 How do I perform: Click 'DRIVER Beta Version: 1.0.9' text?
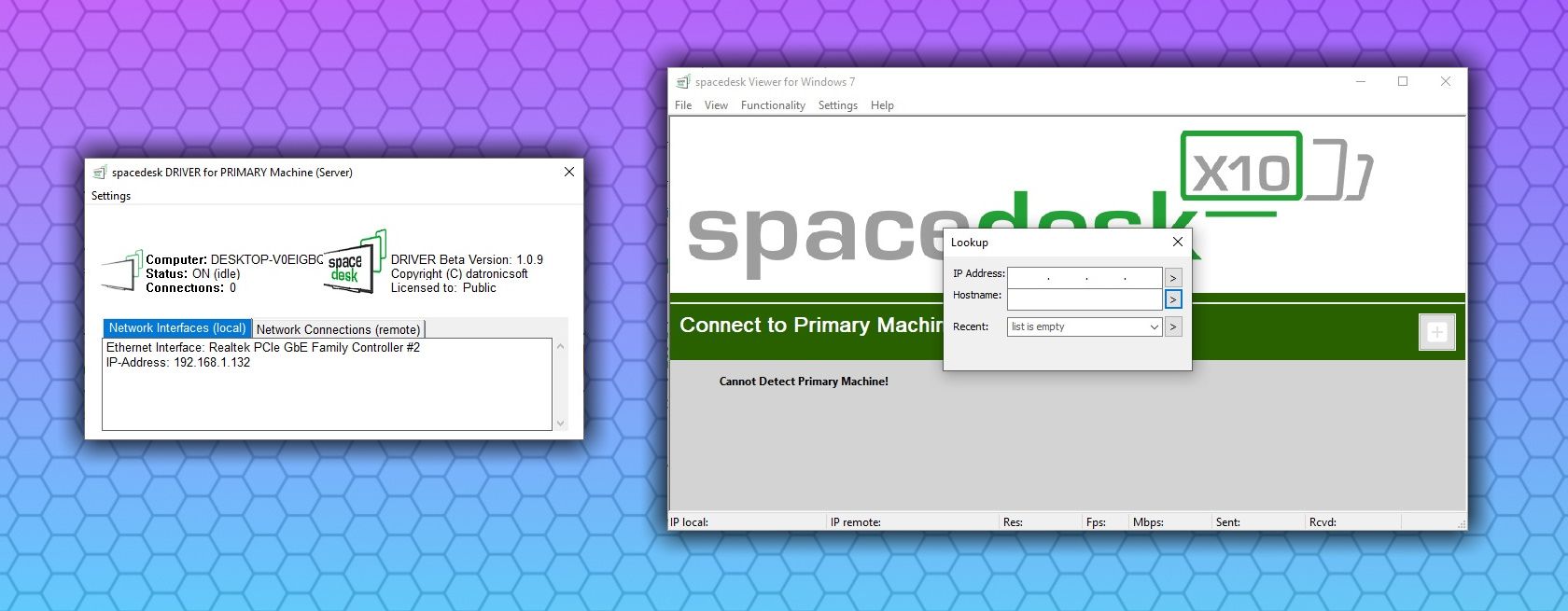pyautogui.click(x=467, y=260)
